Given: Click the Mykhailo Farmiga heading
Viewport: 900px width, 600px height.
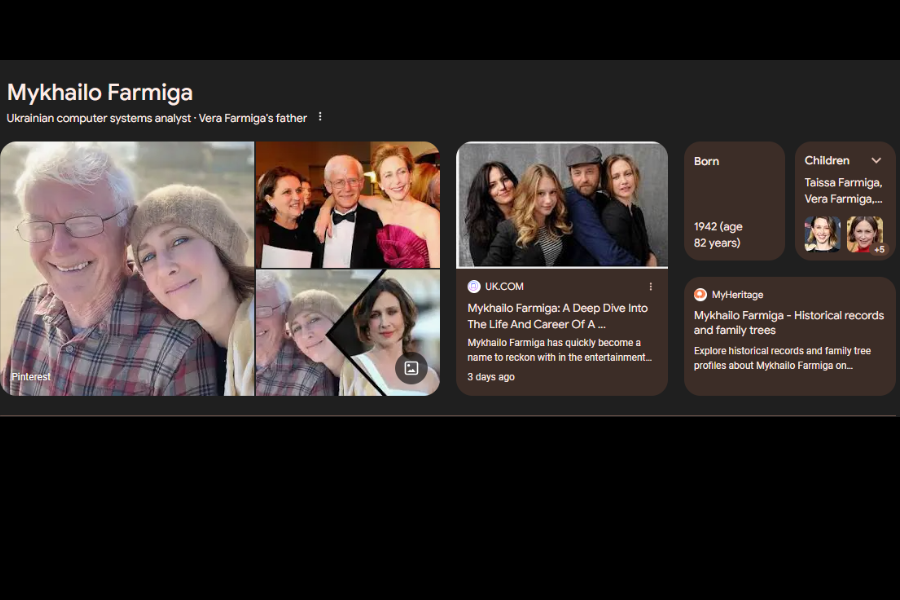Looking at the screenshot, I should [100, 92].
